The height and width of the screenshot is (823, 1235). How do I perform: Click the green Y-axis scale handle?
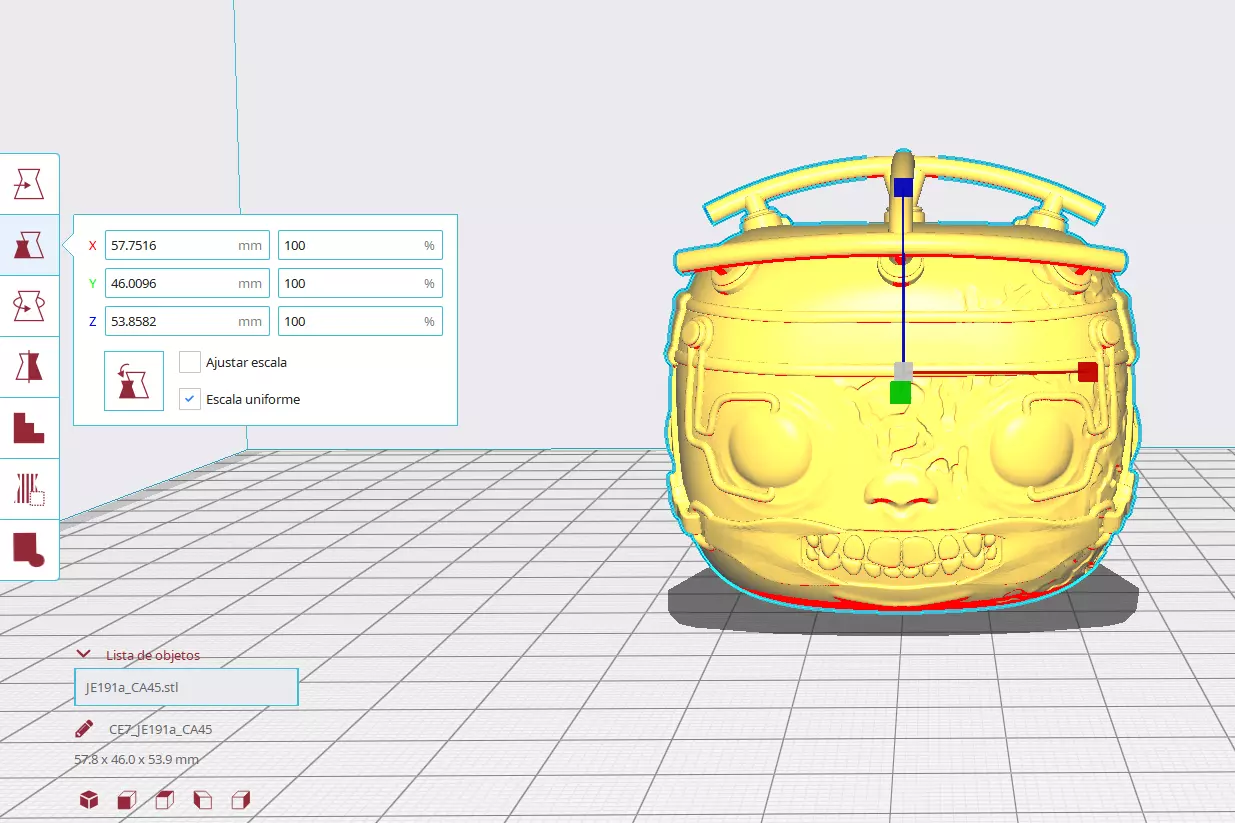point(900,392)
